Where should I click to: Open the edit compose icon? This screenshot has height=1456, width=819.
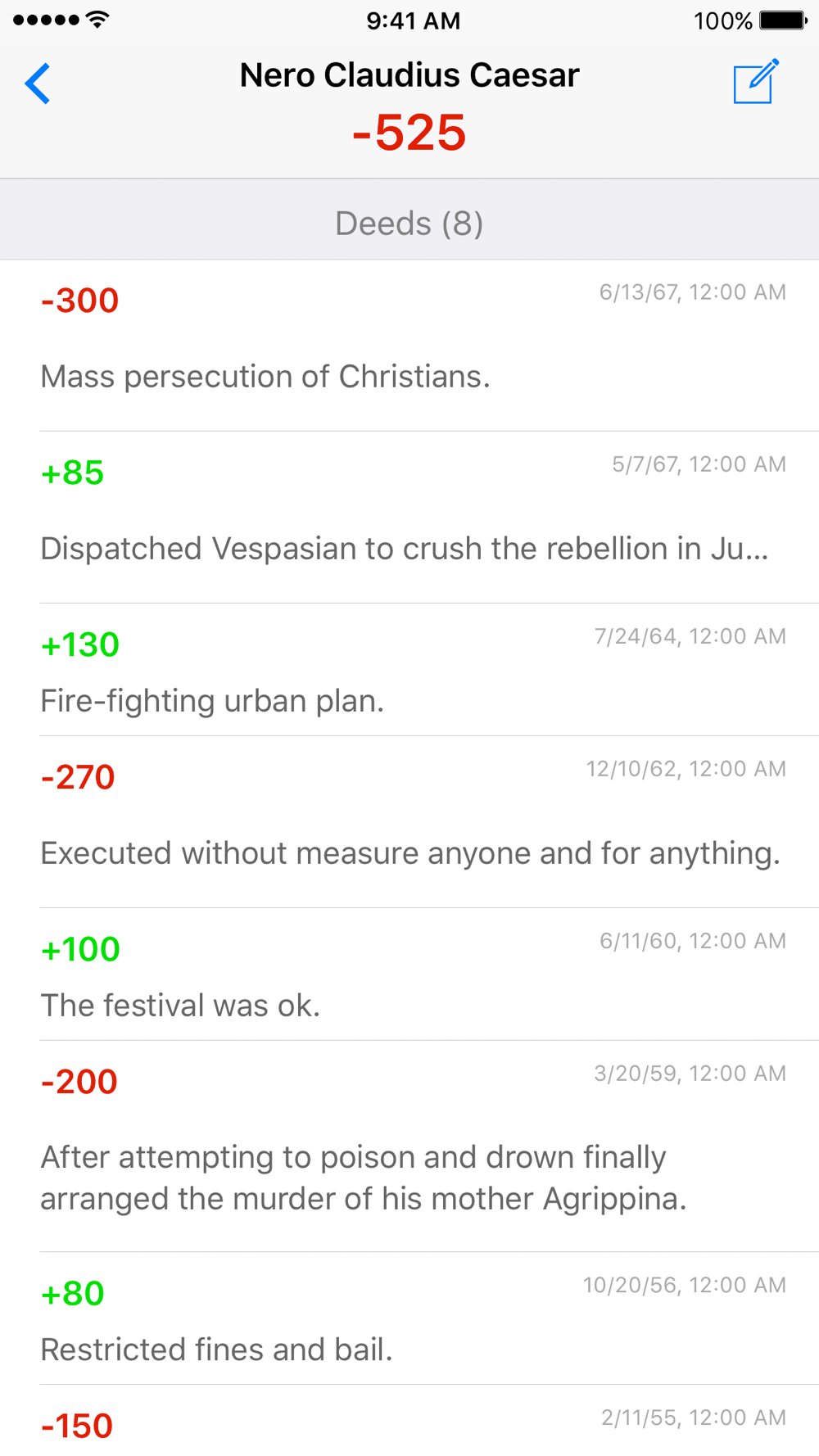pyautogui.click(x=755, y=81)
